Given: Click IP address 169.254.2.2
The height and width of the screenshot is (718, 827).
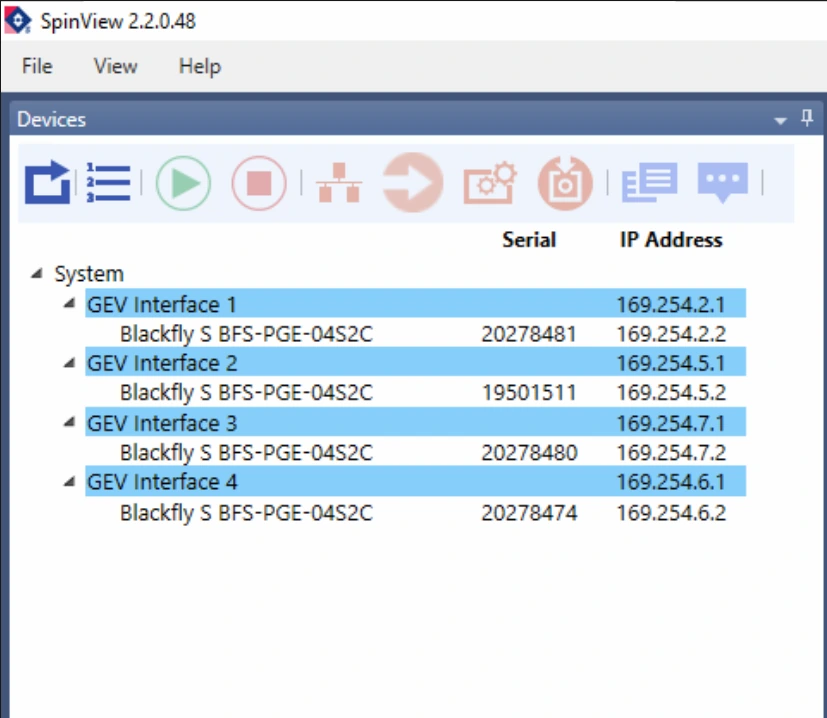Looking at the screenshot, I should coord(671,334).
